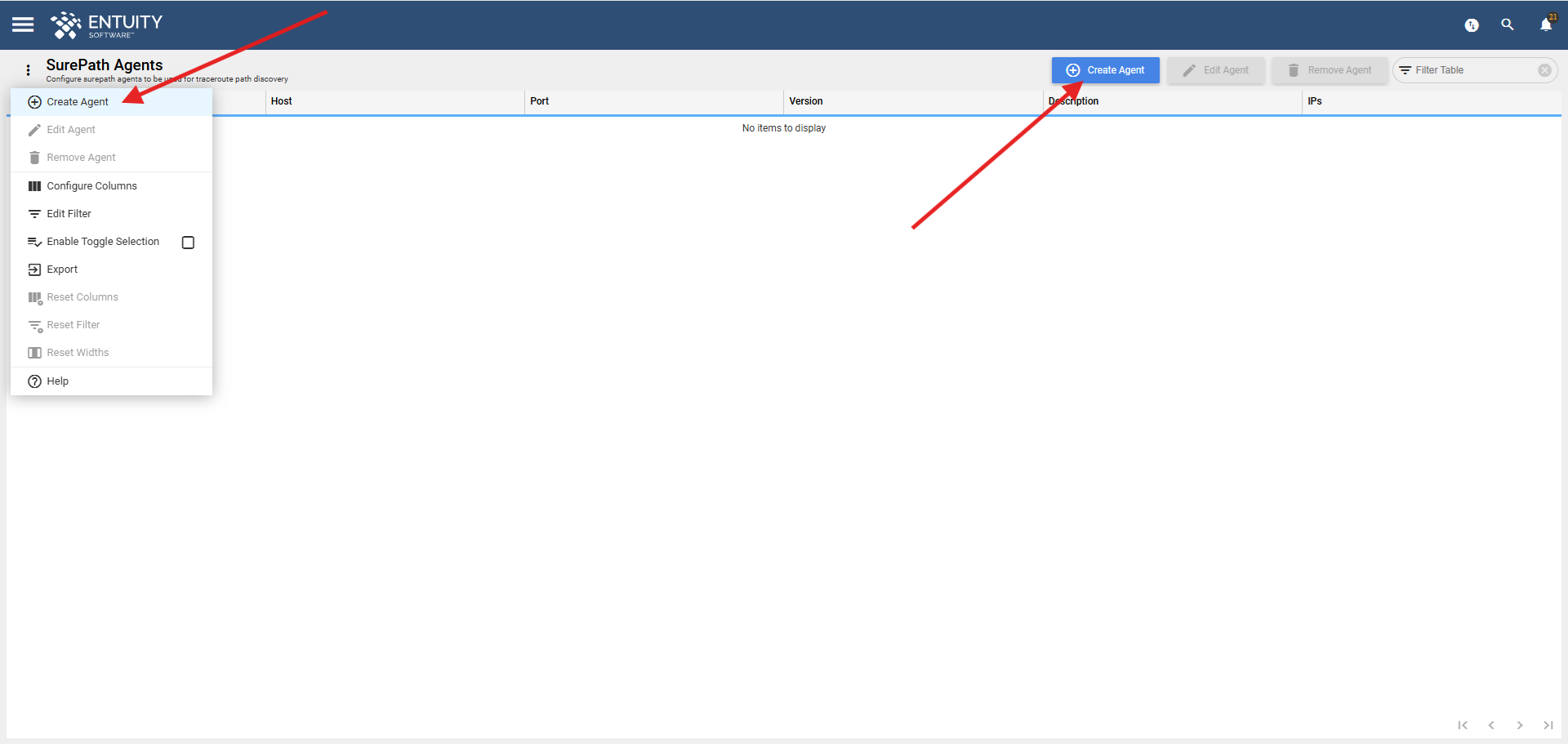Click the Edit Agent toolbar button
Screen dimensions: 1568x744
[x=1216, y=70]
